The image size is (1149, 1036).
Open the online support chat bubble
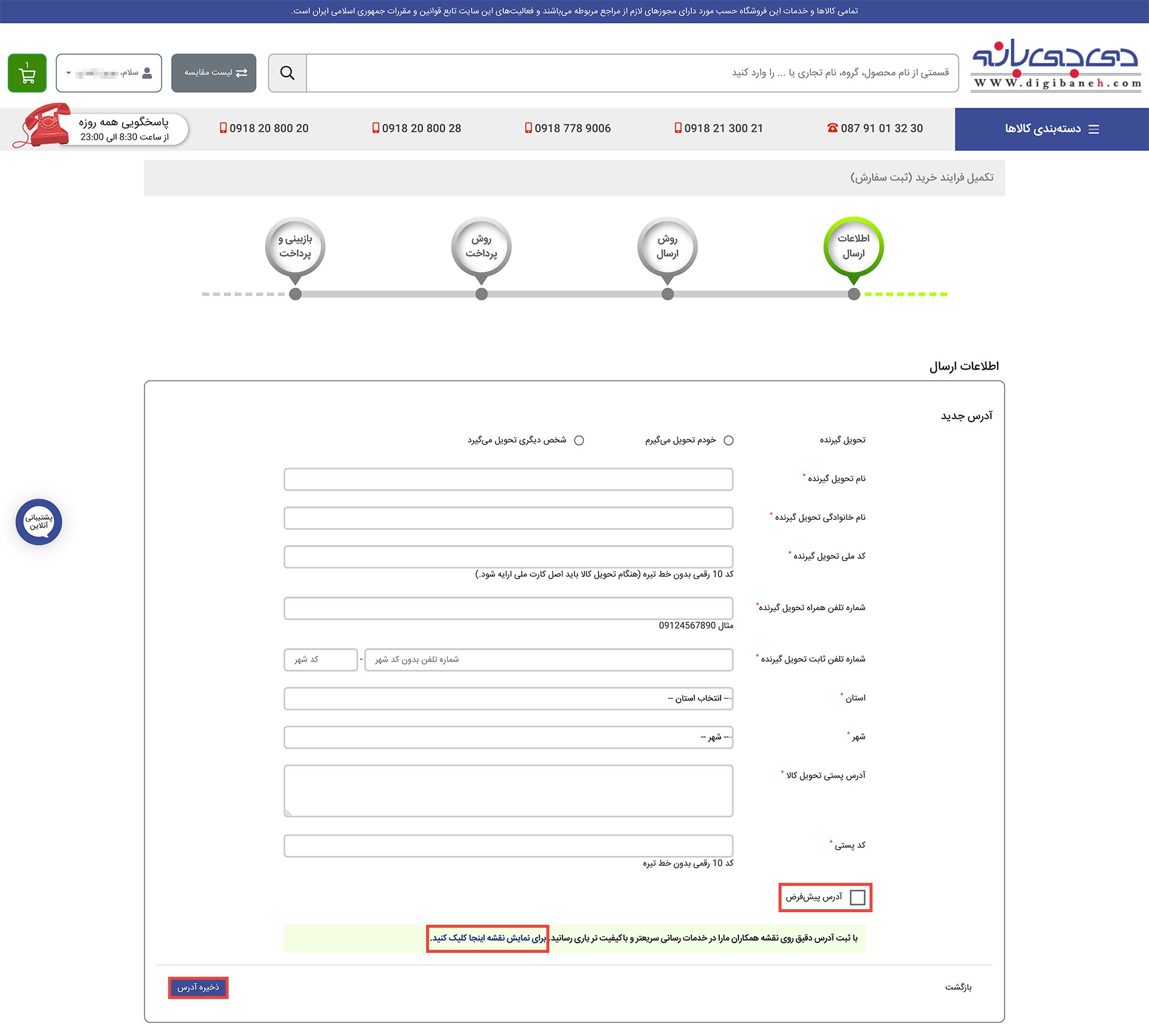point(39,522)
